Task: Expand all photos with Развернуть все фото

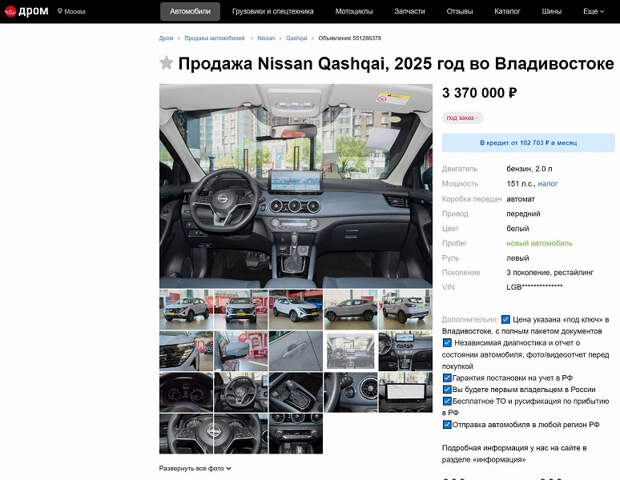Action: 195,468
